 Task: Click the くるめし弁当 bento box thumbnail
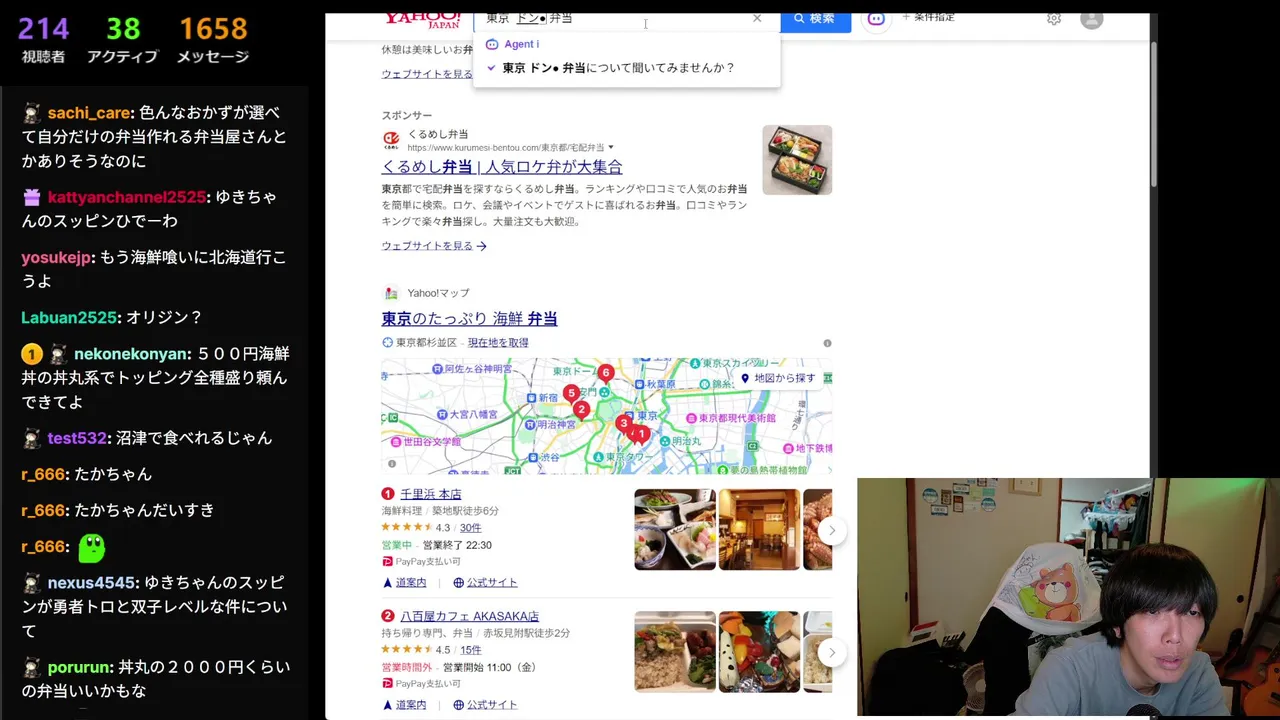pos(797,160)
